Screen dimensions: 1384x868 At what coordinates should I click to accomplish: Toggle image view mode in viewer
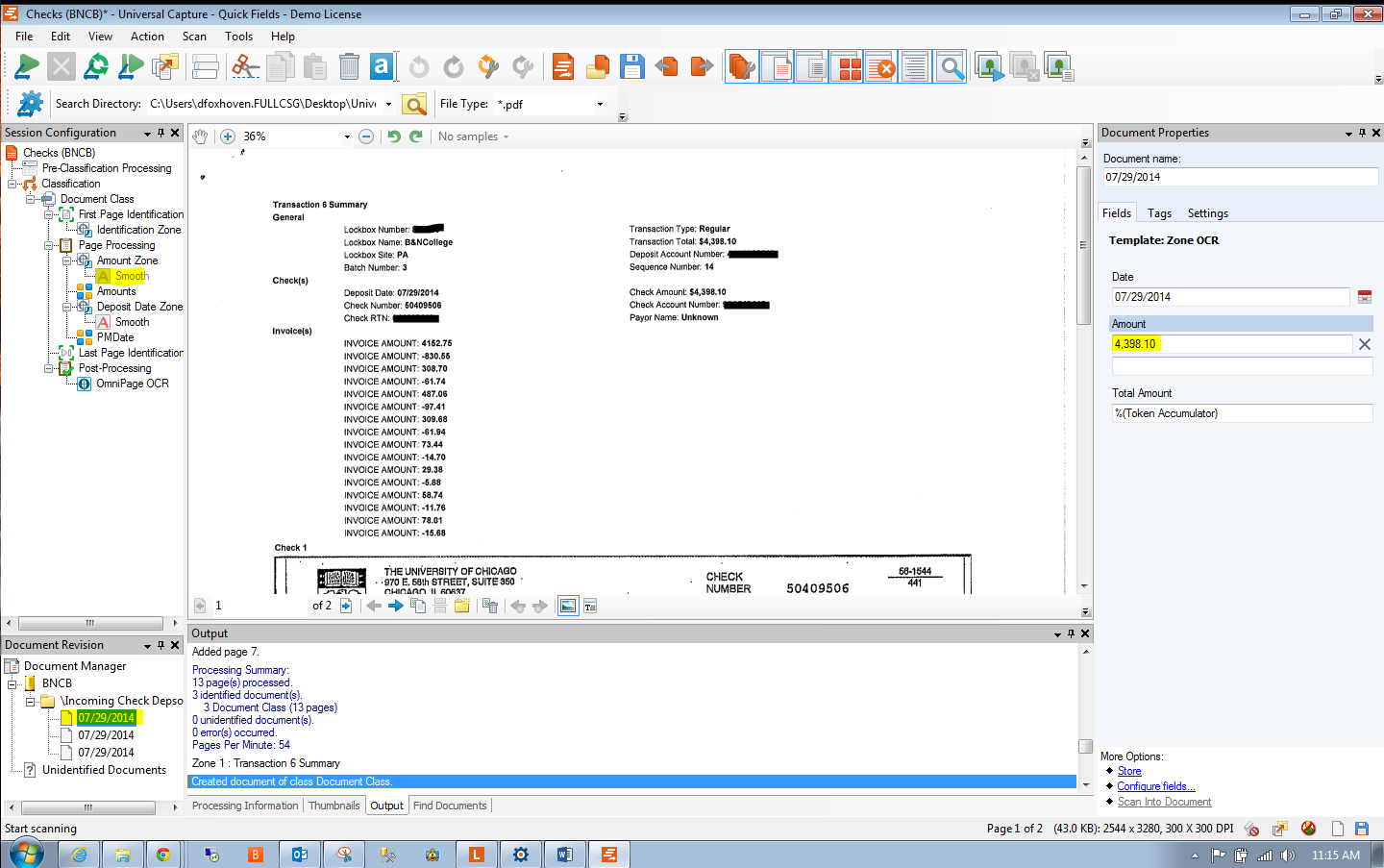tap(568, 606)
